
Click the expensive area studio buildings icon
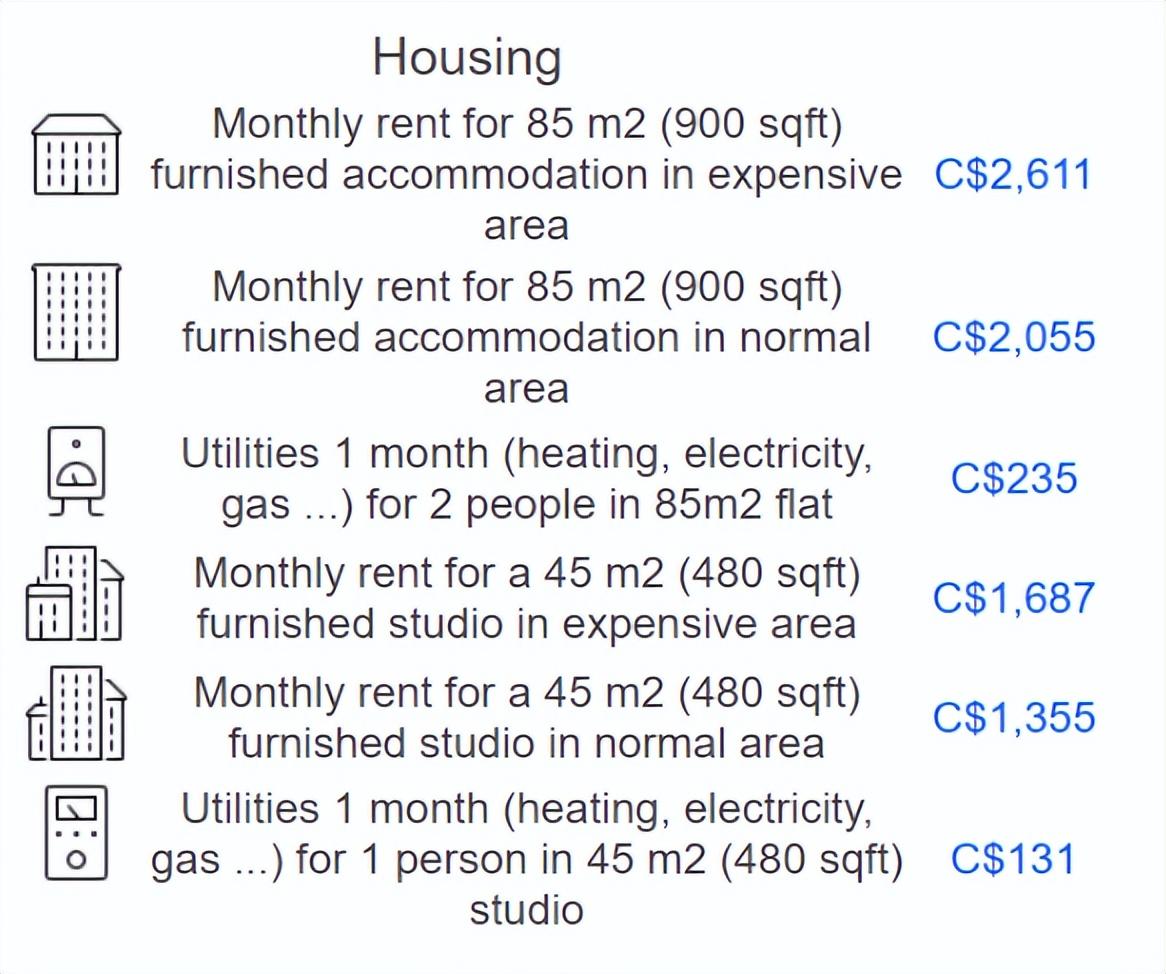(75, 594)
